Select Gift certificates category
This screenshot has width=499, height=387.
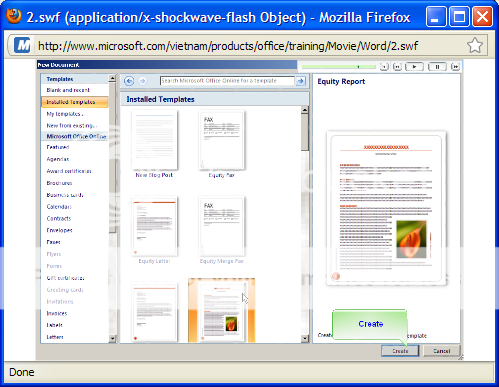(65, 278)
